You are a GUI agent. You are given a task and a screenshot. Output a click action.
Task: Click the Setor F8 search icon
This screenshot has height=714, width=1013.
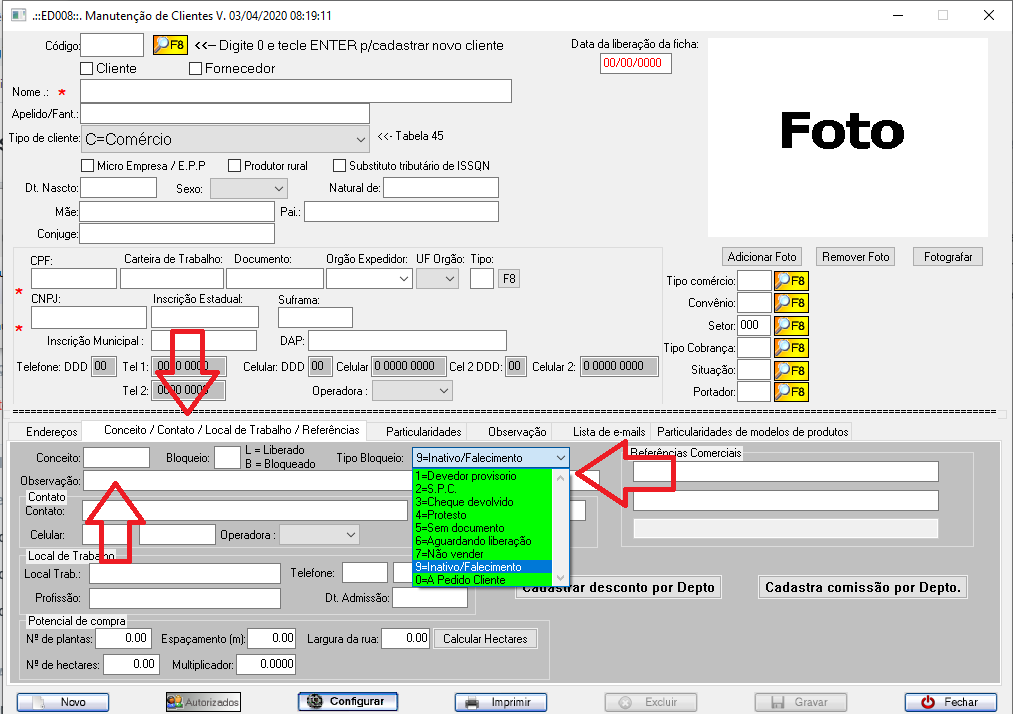(790, 325)
